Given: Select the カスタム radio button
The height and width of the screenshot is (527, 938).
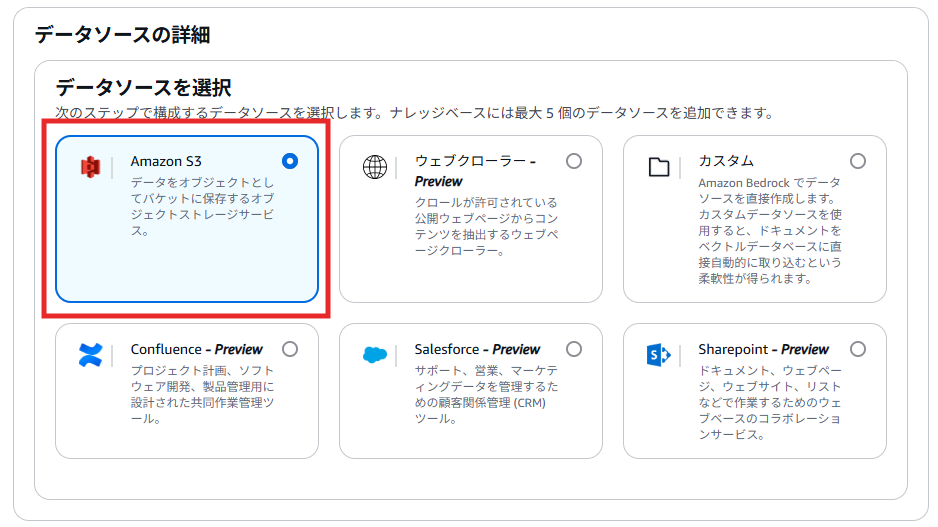Looking at the screenshot, I should pos(858,161).
